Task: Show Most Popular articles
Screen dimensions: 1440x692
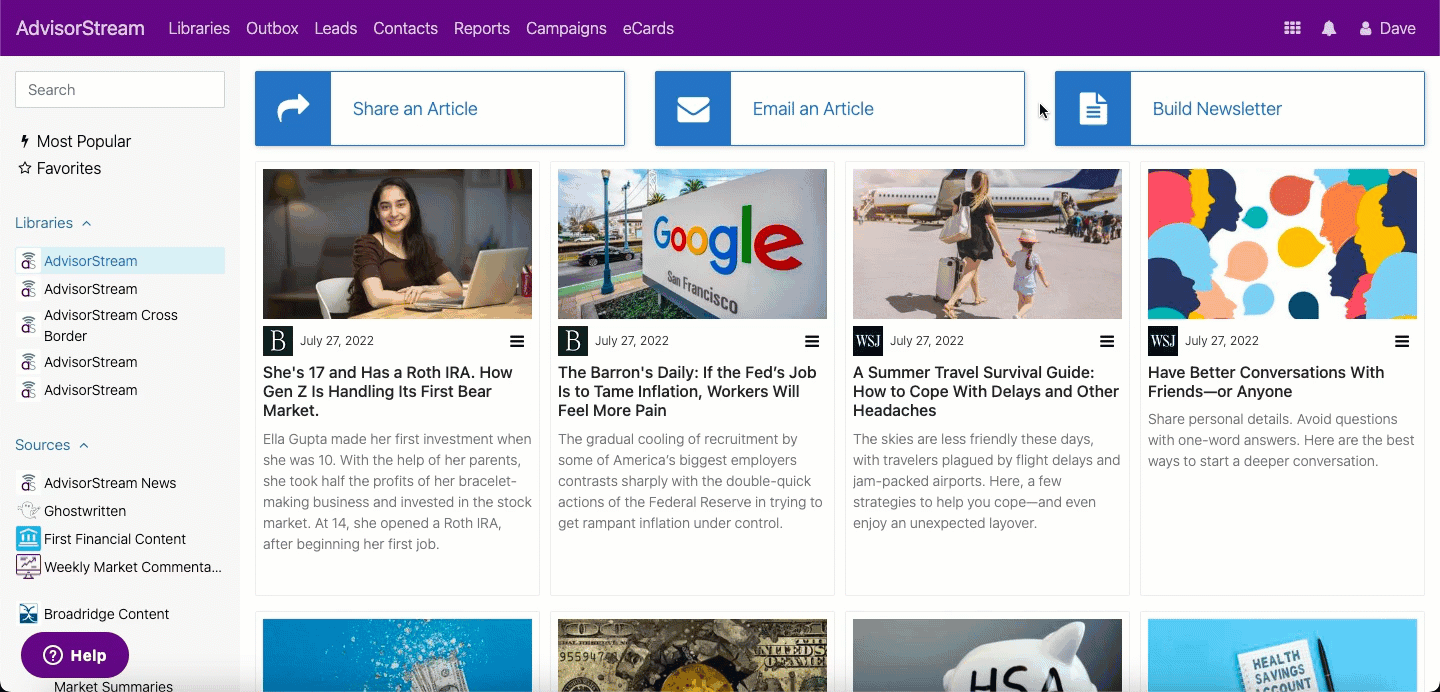Action: (x=76, y=142)
